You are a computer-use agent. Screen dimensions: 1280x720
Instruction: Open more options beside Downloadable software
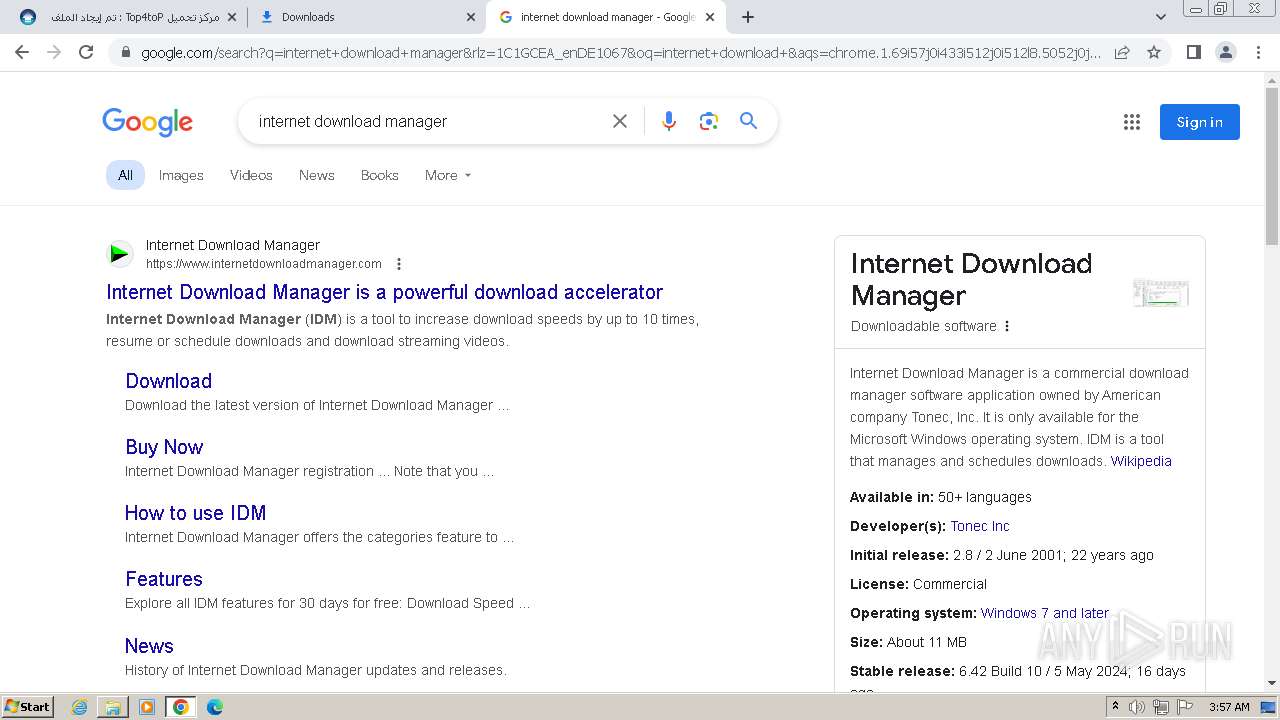[x=1007, y=326]
